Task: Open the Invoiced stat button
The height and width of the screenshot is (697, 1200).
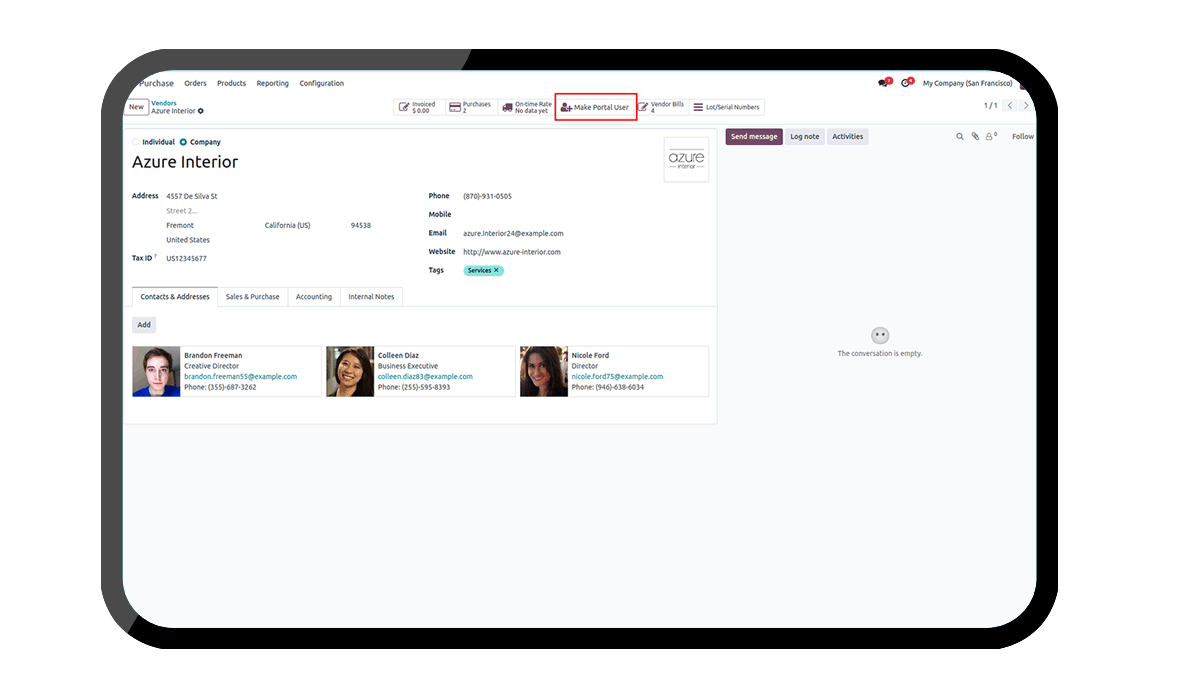Action: coord(418,107)
